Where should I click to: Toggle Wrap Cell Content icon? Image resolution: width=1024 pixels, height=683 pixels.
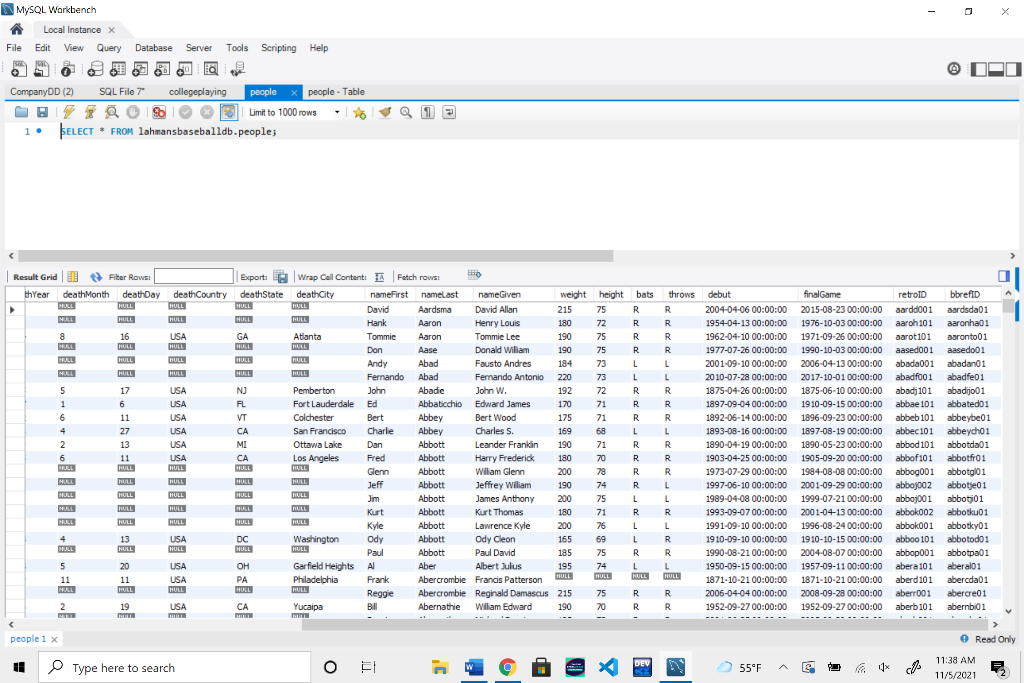[x=379, y=277]
